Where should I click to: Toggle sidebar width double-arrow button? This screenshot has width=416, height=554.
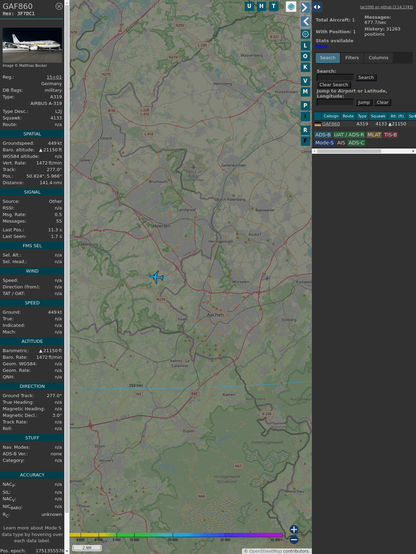pos(317,7)
